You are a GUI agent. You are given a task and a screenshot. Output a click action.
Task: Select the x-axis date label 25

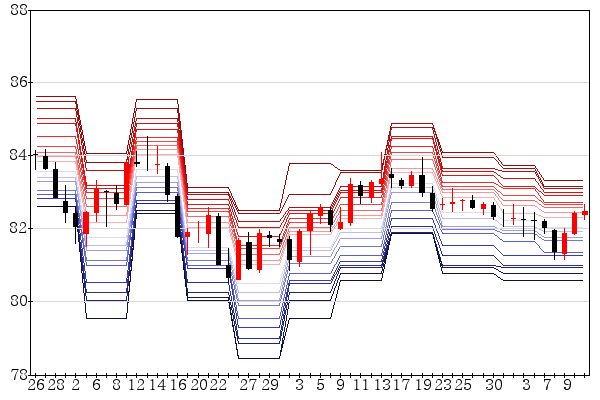(x=463, y=384)
